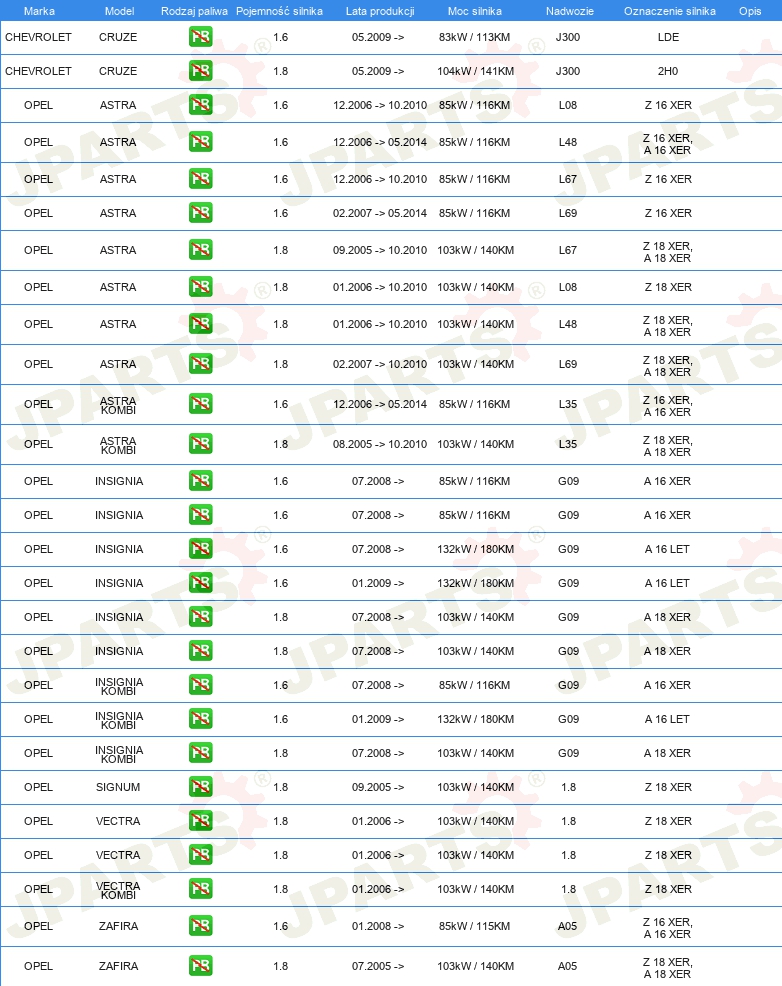The image size is (782, 986).
Task: Click fuel icon in Insignia Kombi 1.6 116KM row
Action: click(x=201, y=685)
